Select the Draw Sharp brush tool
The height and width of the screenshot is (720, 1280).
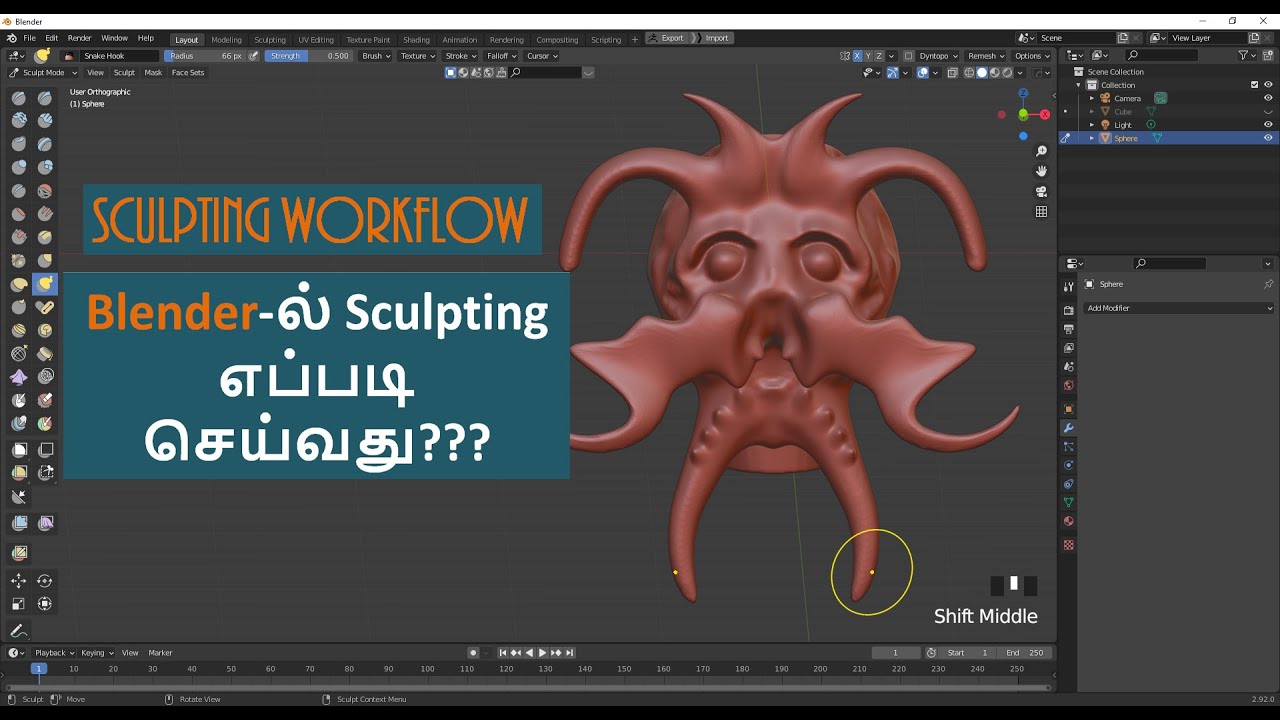45,98
